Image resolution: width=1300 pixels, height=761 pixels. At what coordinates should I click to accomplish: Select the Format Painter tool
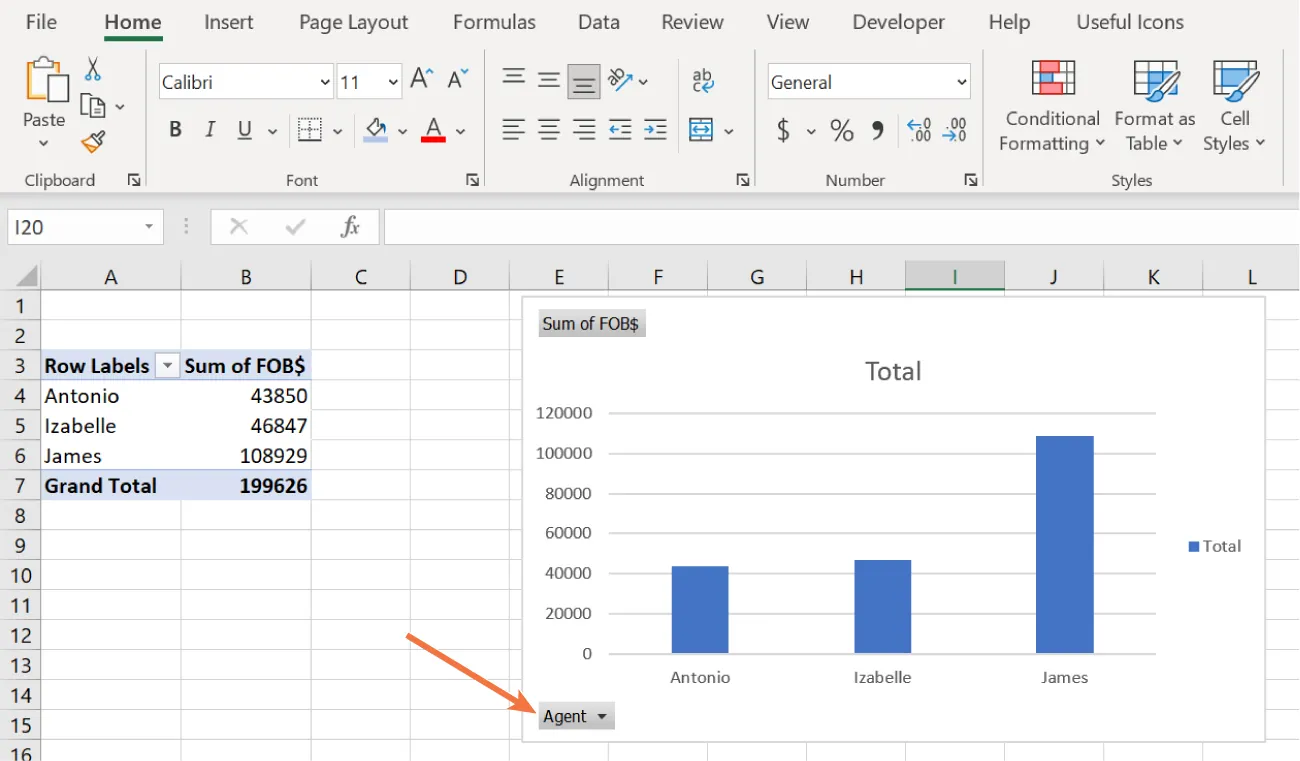(x=93, y=142)
